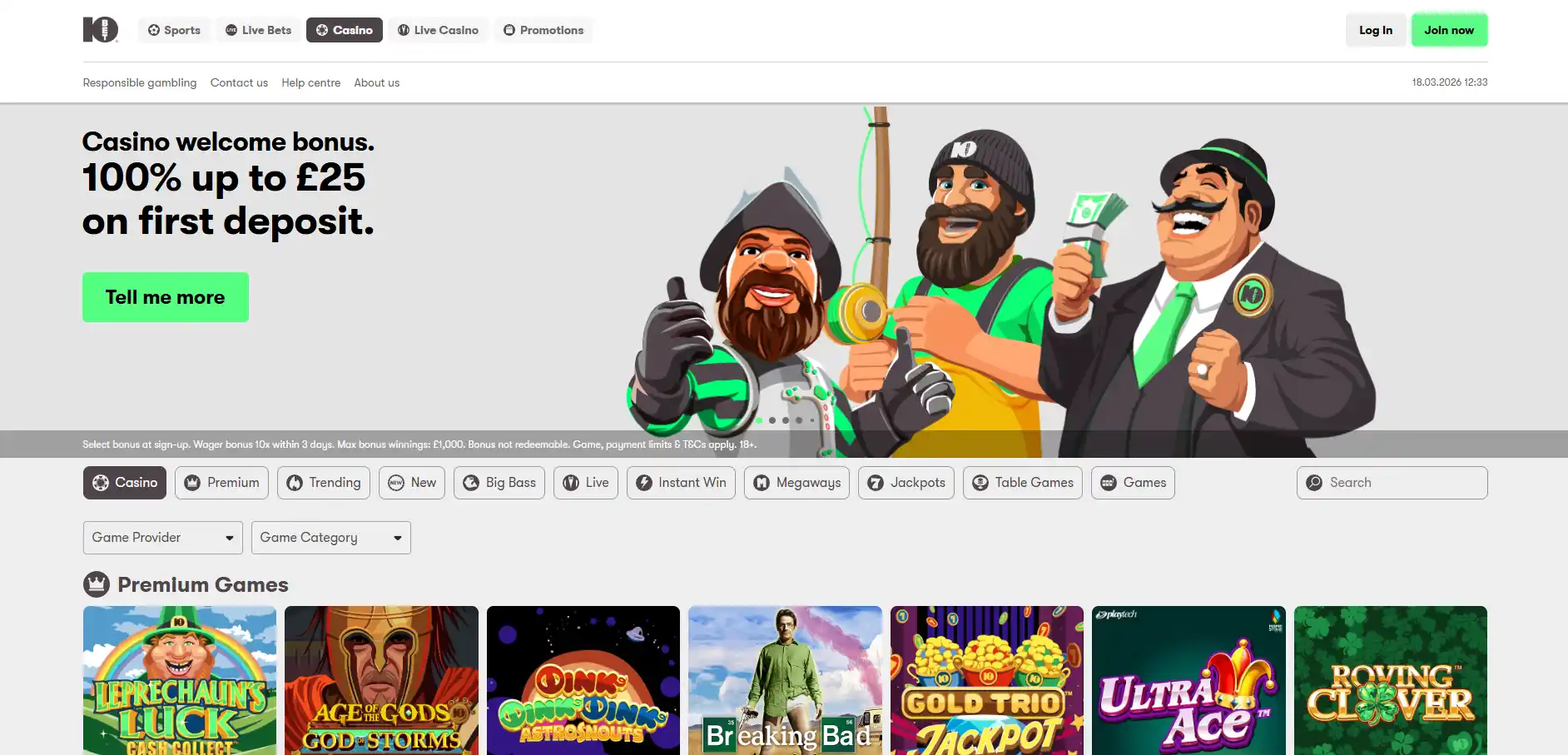The height and width of the screenshot is (755, 1568).
Task: Select the first banner carousel dot
Action: (x=759, y=420)
